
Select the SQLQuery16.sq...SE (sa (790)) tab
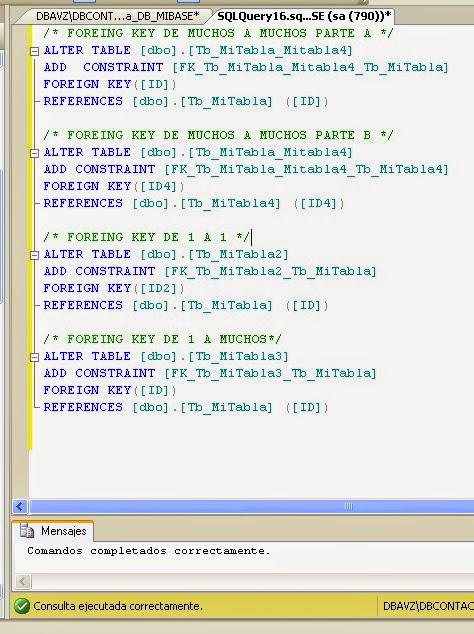tap(304, 16)
